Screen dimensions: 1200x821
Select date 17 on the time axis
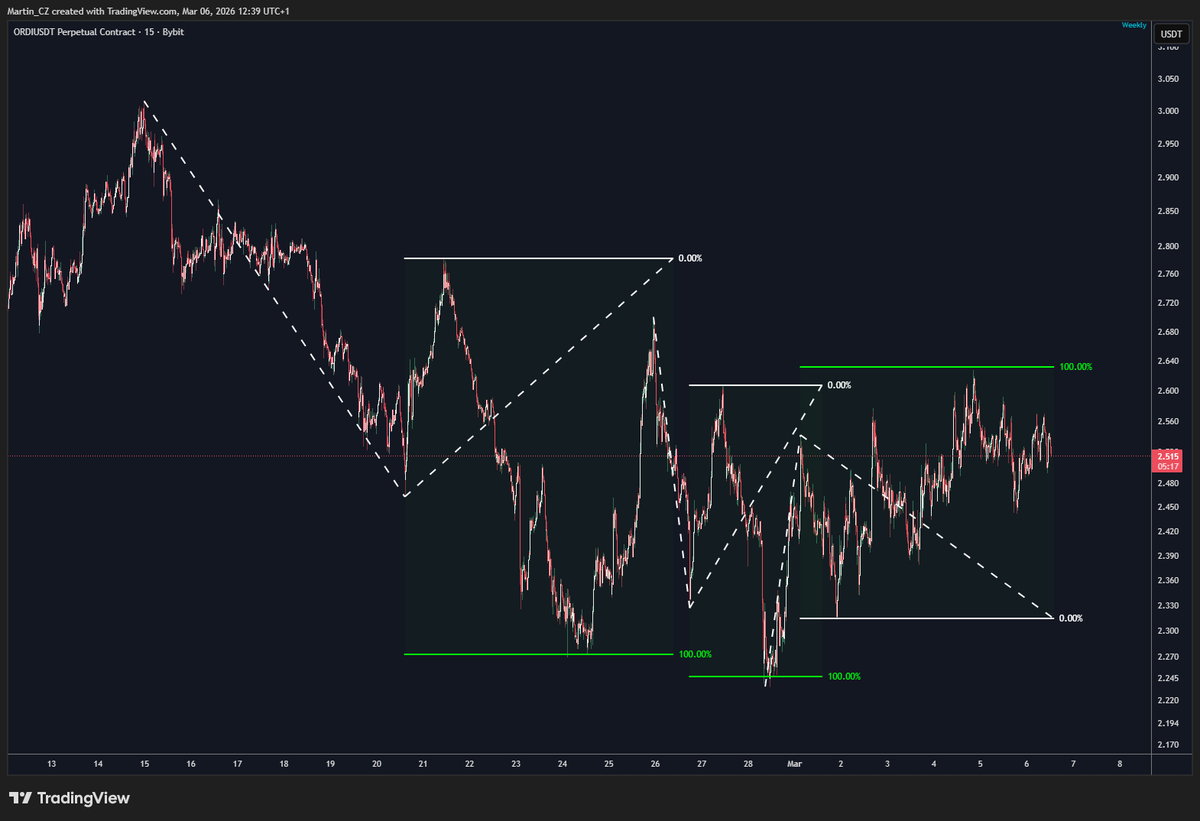pyautogui.click(x=237, y=764)
